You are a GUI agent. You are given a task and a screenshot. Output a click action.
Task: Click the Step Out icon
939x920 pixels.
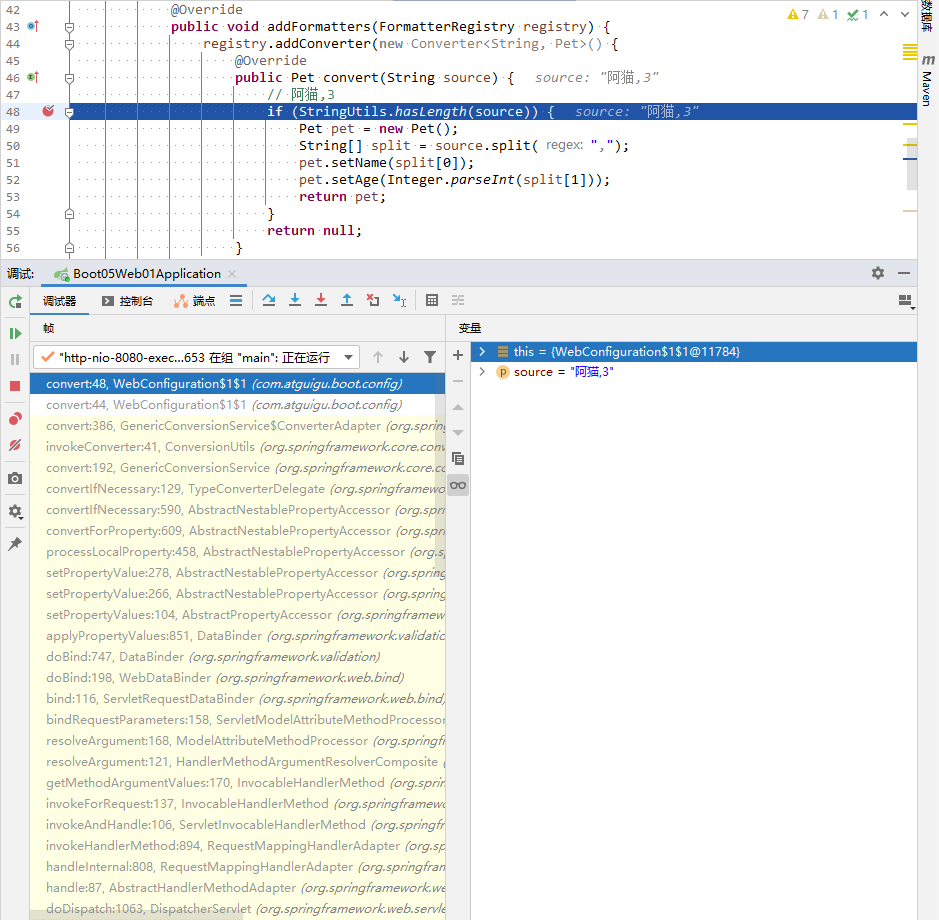click(347, 300)
